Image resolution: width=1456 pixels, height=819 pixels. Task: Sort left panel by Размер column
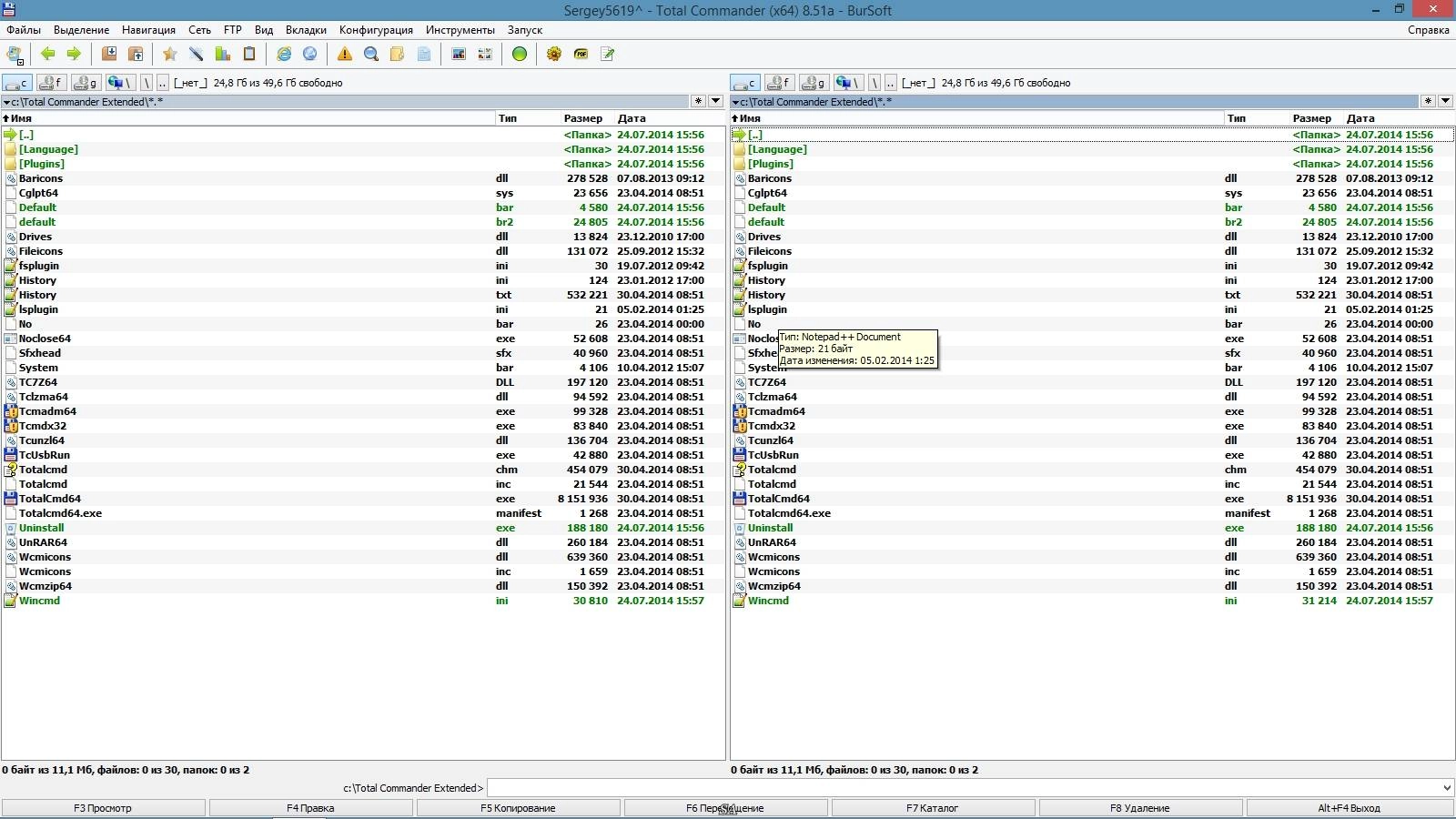(x=583, y=118)
